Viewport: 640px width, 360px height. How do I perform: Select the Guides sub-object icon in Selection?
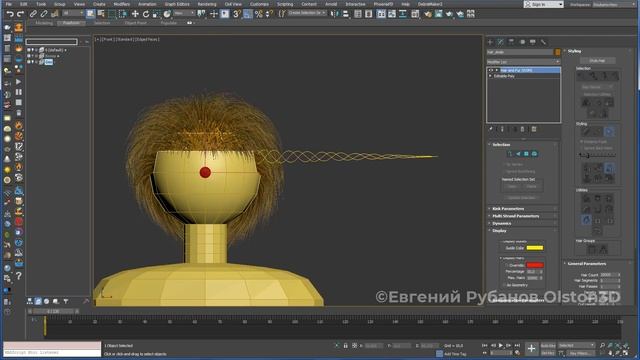510,154
